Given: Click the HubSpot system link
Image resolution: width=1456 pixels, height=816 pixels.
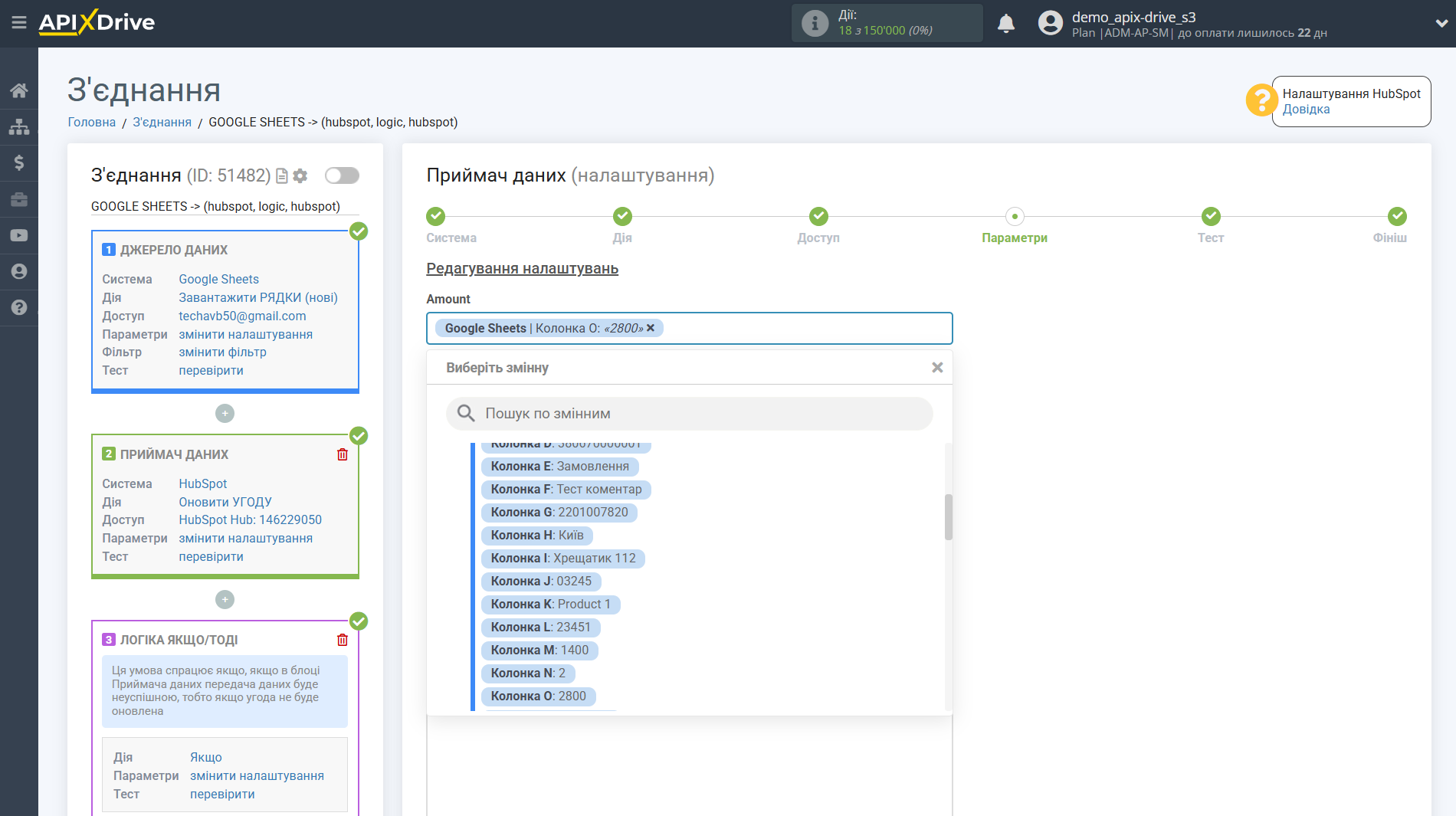Looking at the screenshot, I should click(x=202, y=483).
